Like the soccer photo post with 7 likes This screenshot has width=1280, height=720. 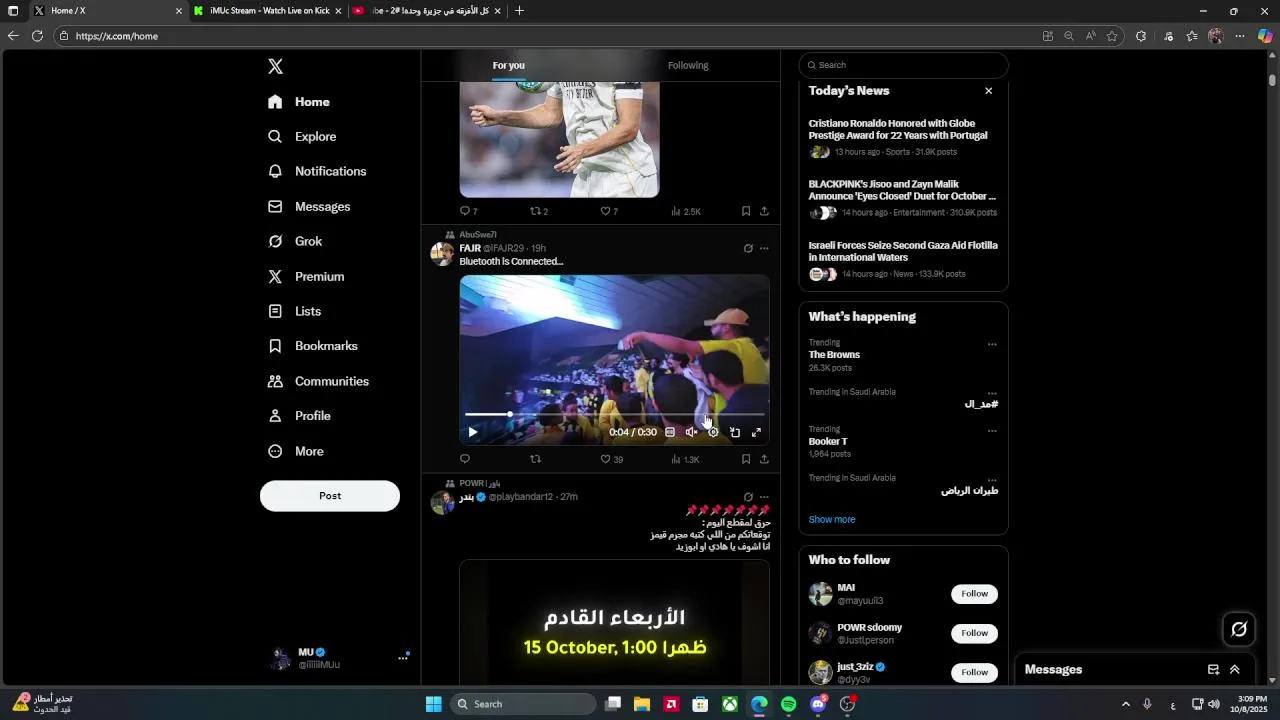point(609,212)
